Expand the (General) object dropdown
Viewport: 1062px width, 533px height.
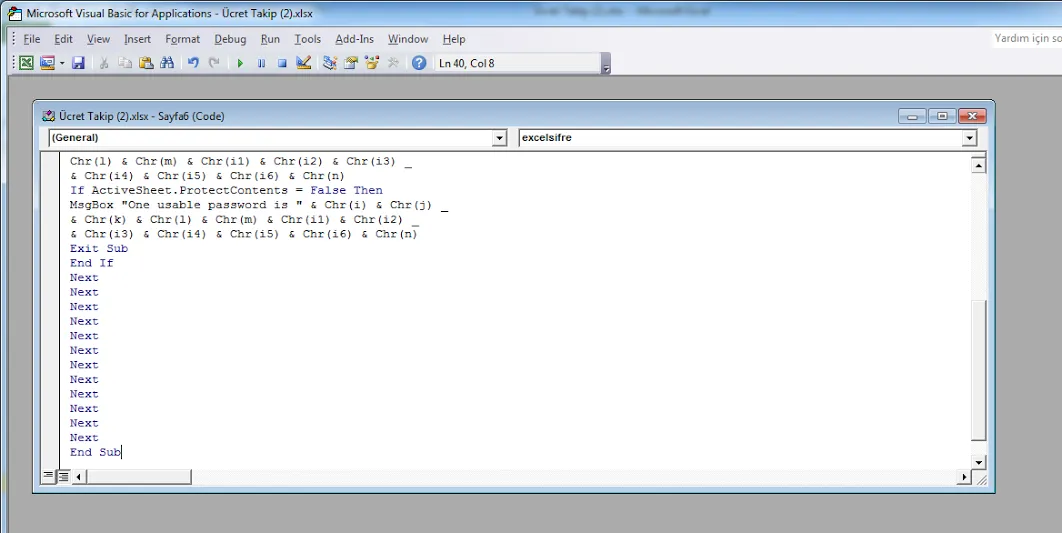point(500,138)
